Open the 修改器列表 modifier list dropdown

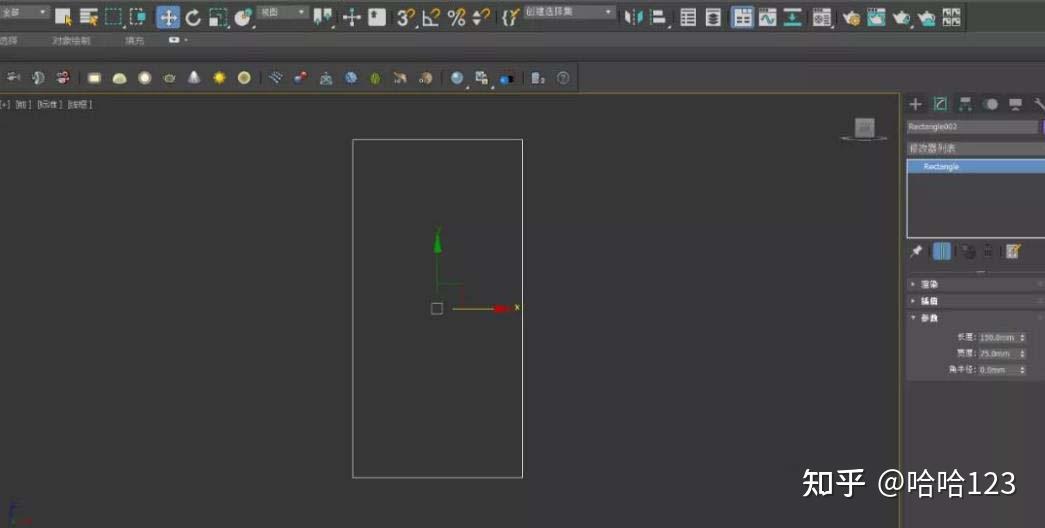976,148
